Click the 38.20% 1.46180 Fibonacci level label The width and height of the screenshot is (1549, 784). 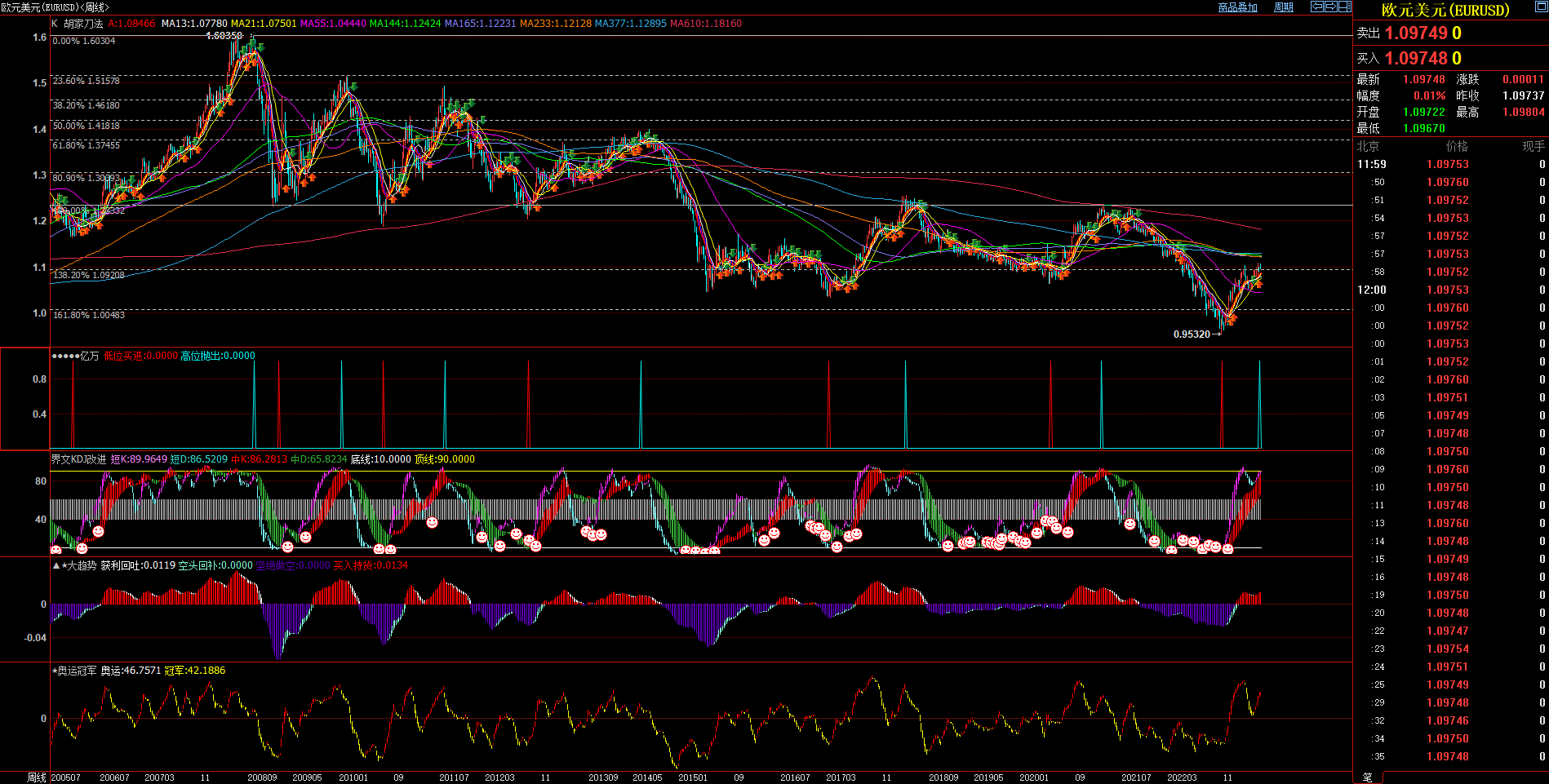[x=87, y=105]
